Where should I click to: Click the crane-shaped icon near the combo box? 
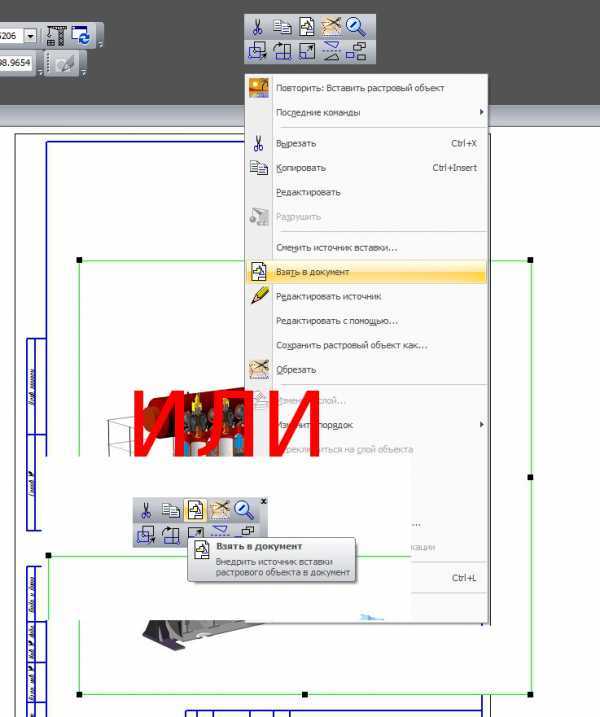(57, 36)
